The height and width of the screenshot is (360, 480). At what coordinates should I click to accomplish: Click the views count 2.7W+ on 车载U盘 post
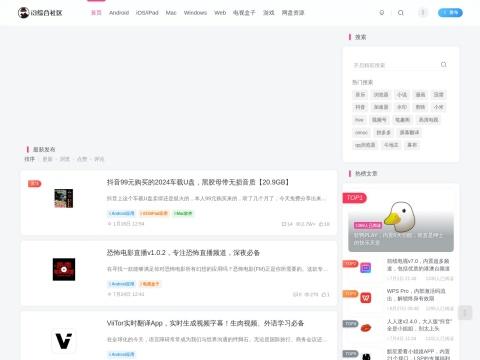(305, 224)
